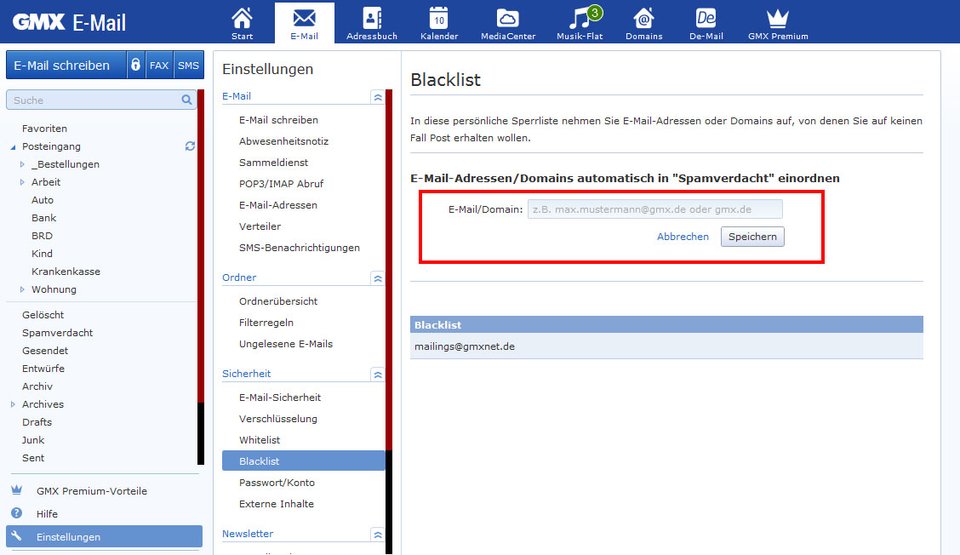The image size is (960, 555).
Task: Expand the Archives folder
Action: (x=13, y=404)
